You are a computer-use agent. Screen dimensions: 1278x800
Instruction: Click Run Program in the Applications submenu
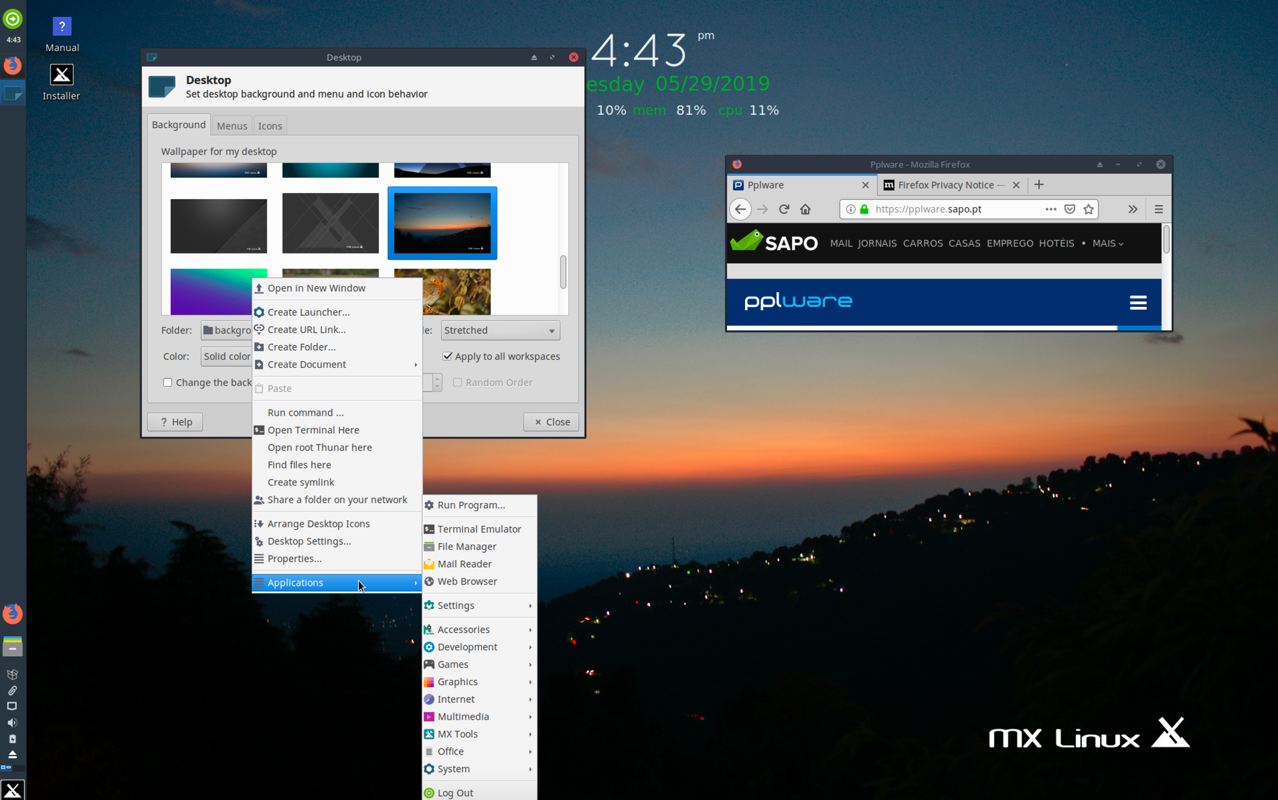coord(470,504)
